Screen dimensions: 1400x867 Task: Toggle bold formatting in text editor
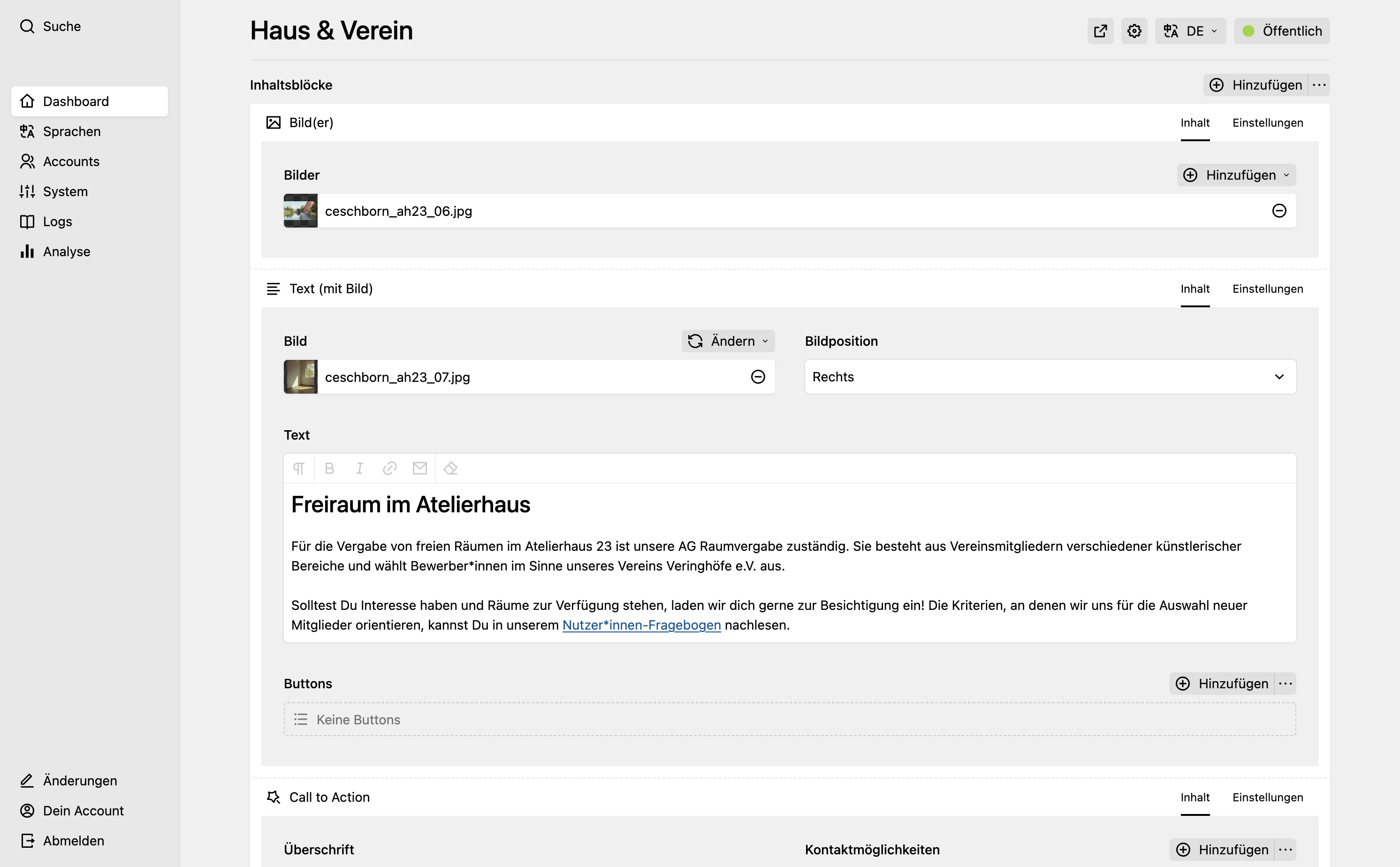point(329,469)
